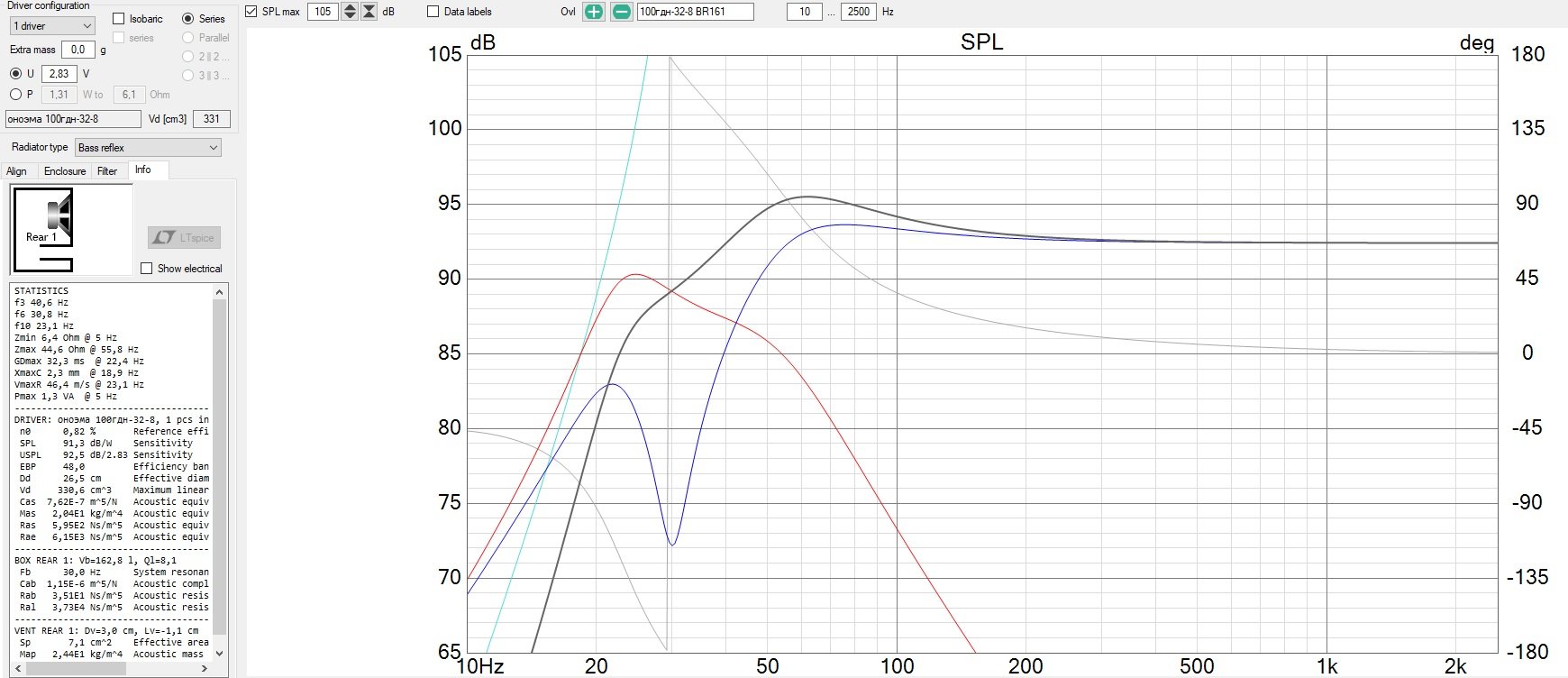Click the maximum frequency field showing 2500
1568x678 pixels.
[x=858, y=12]
